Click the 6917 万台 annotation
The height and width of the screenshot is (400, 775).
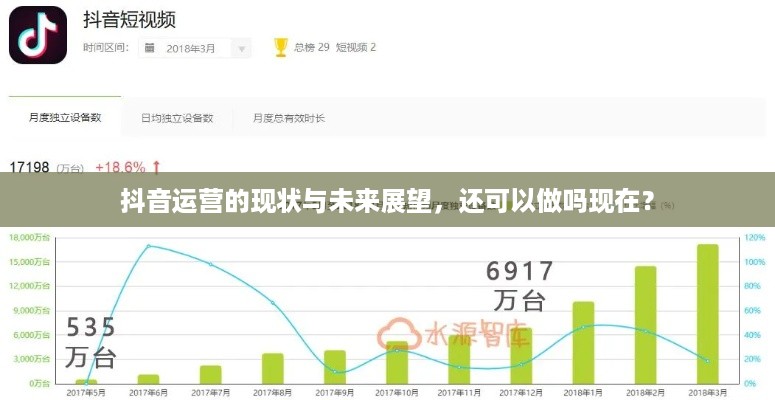[x=520, y=286]
